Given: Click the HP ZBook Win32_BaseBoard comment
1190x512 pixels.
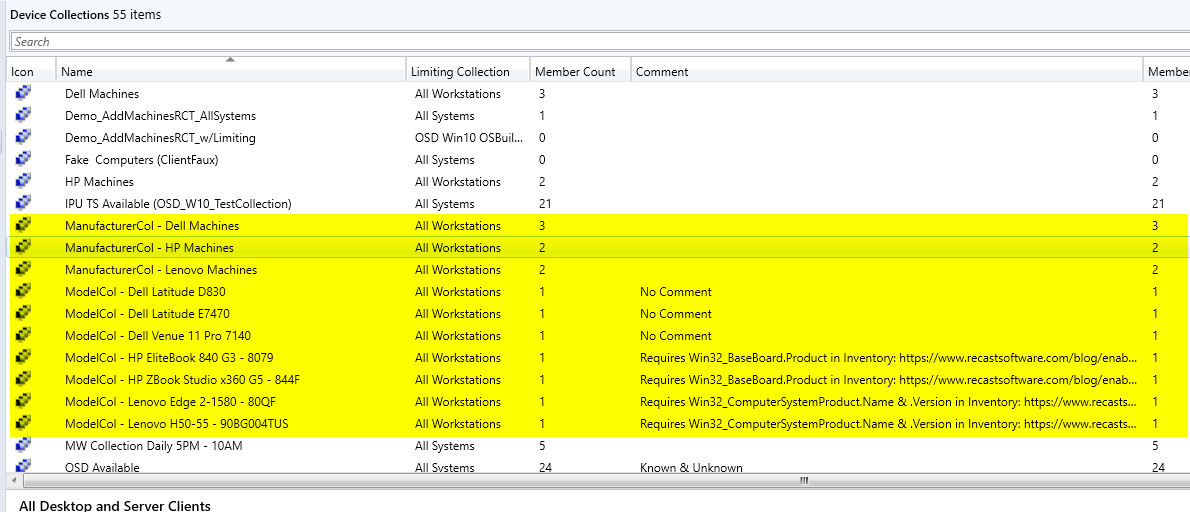Looking at the screenshot, I should 889,380.
